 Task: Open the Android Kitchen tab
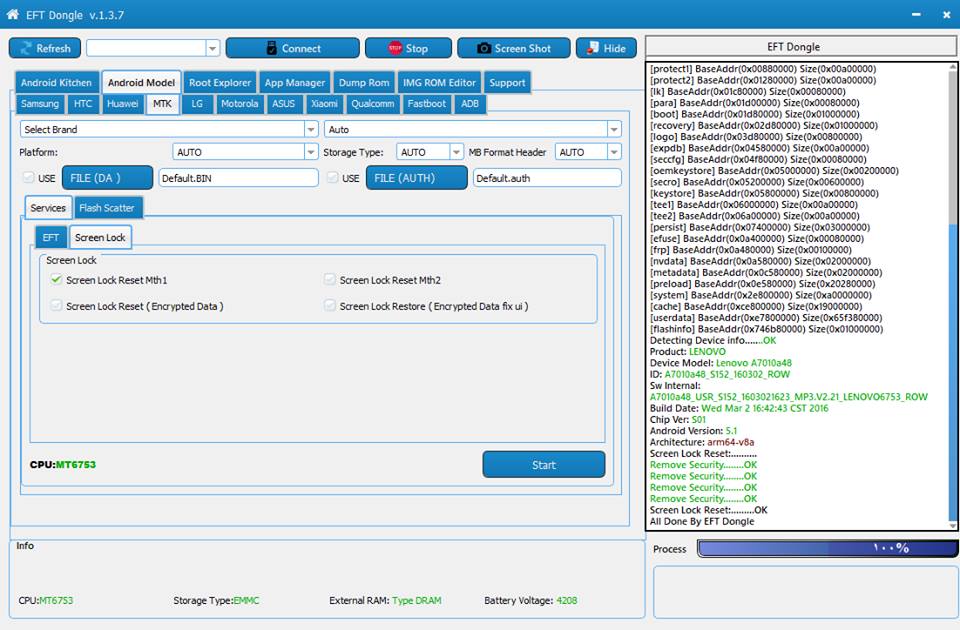coord(56,83)
